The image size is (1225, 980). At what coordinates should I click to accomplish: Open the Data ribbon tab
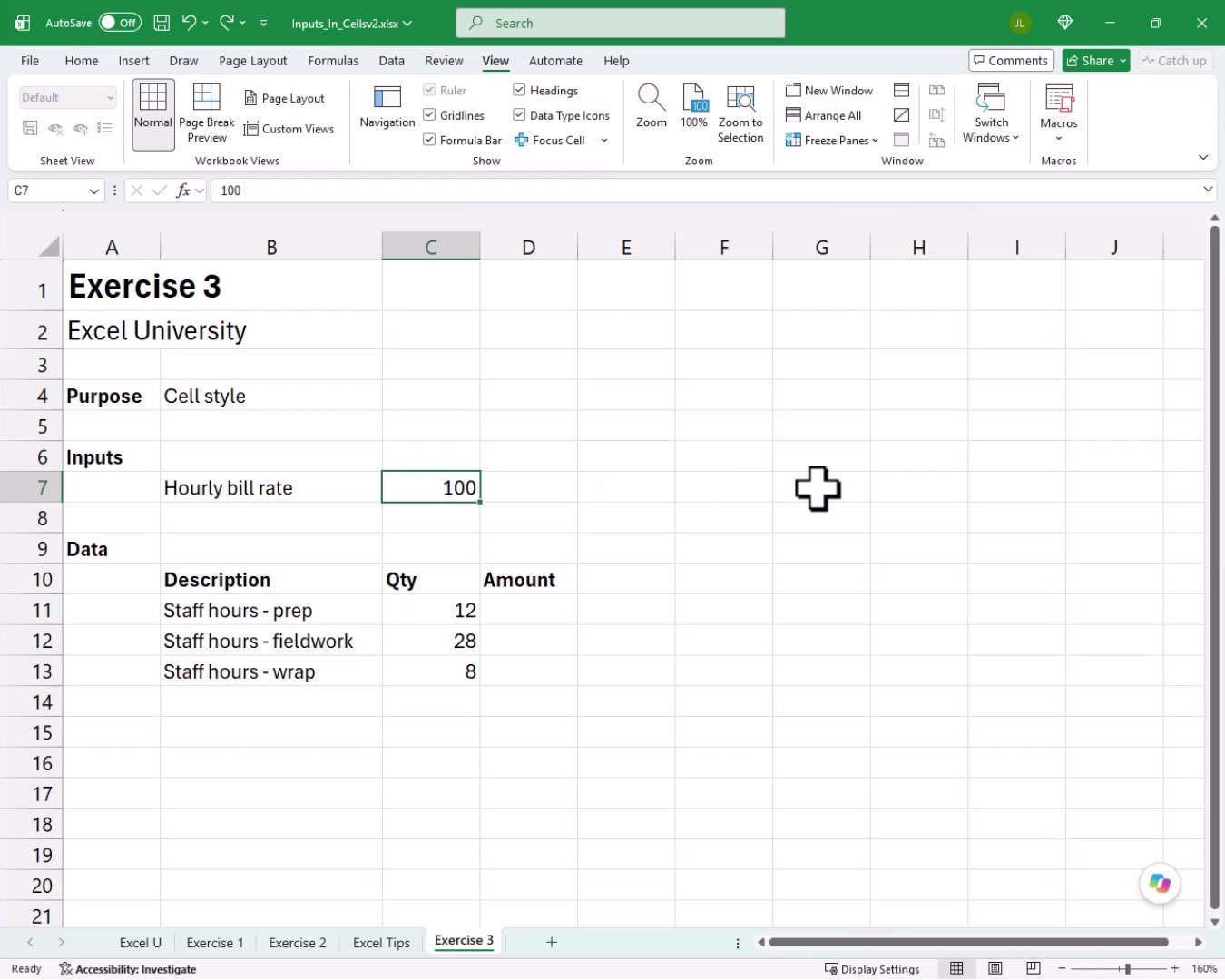pos(392,61)
